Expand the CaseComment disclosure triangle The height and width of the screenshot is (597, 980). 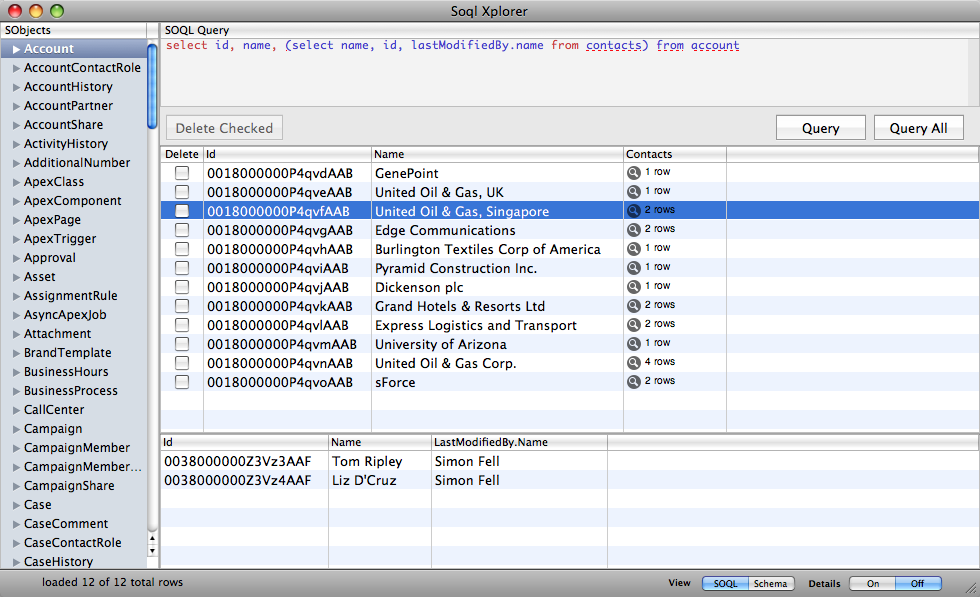(17, 524)
